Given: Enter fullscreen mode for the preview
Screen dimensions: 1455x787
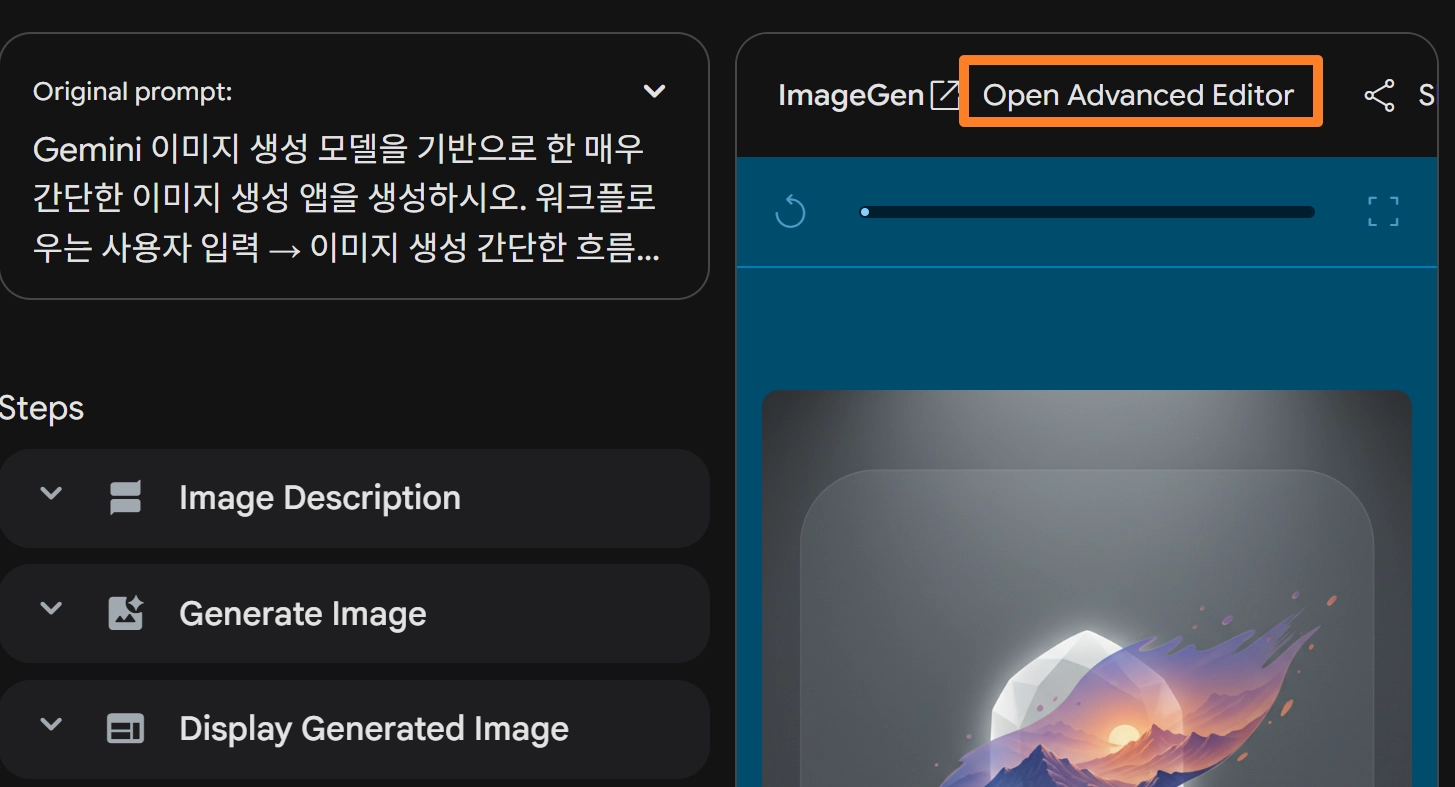Looking at the screenshot, I should (1383, 212).
